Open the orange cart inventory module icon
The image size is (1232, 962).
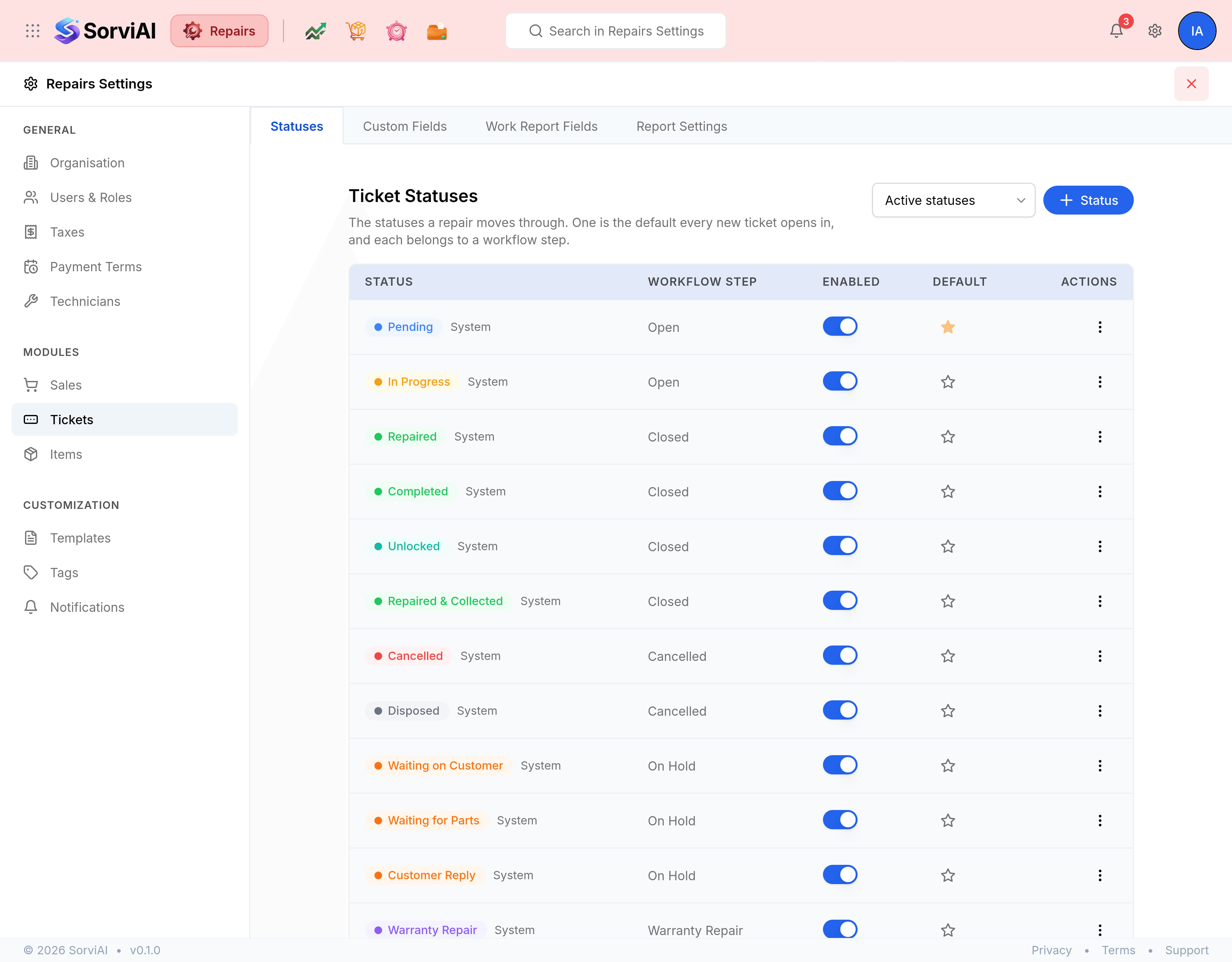[x=356, y=31]
